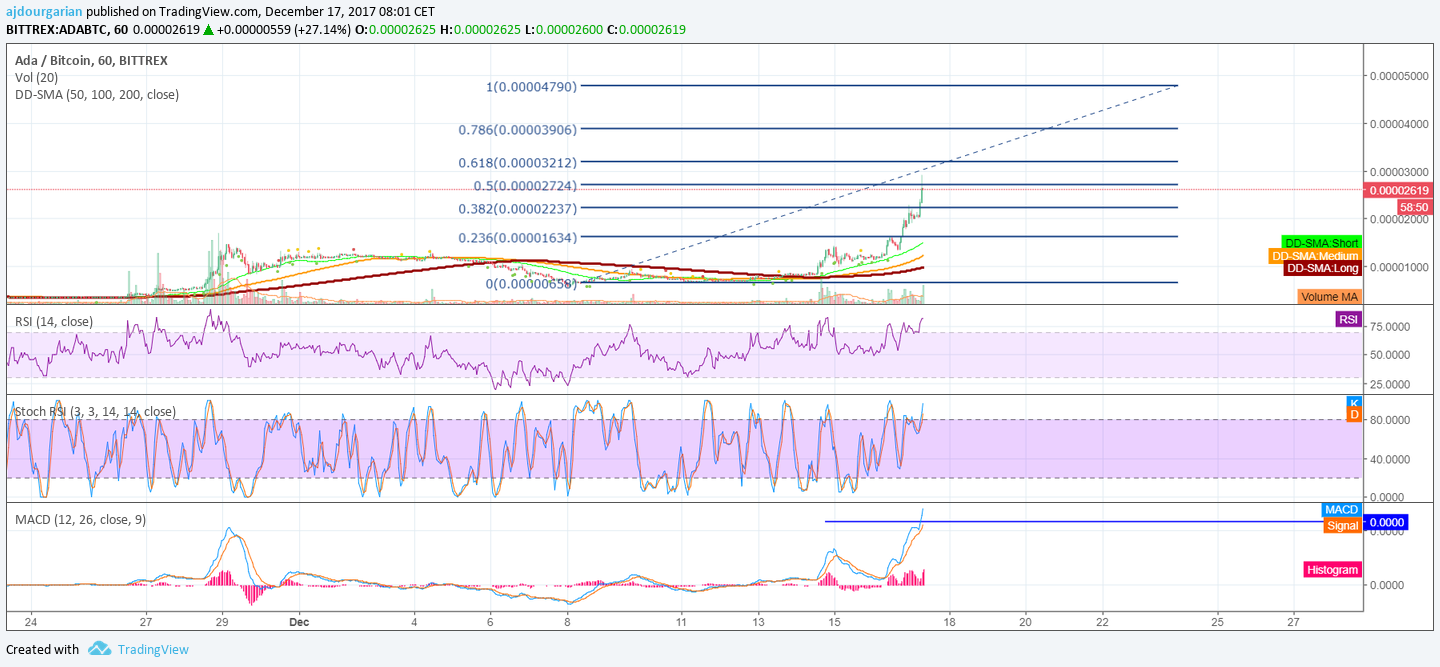The width and height of the screenshot is (1440, 667).
Task: Click the orange Signal label tag
Action: point(1342,525)
